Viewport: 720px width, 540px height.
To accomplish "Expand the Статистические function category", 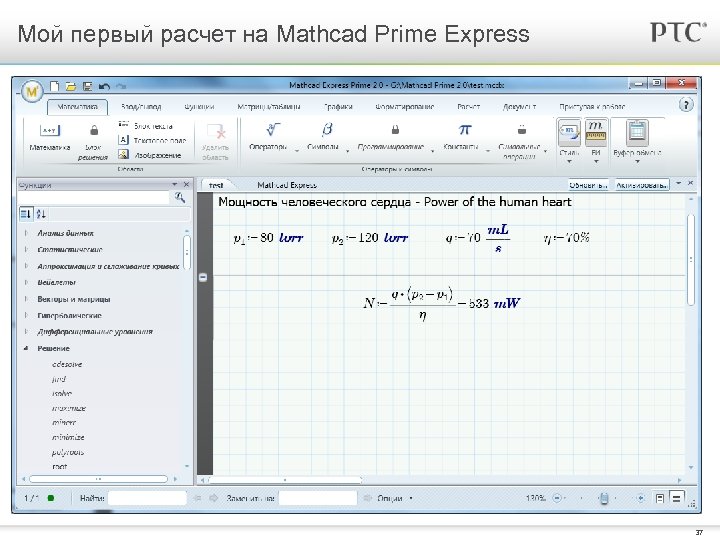I will click(x=26, y=249).
